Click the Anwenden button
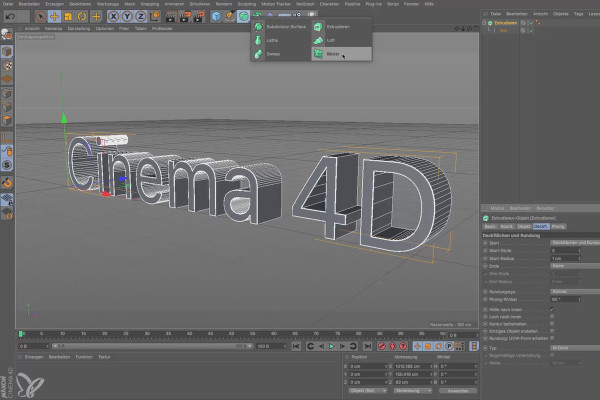Screen dimensions: 600x400 (458, 391)
